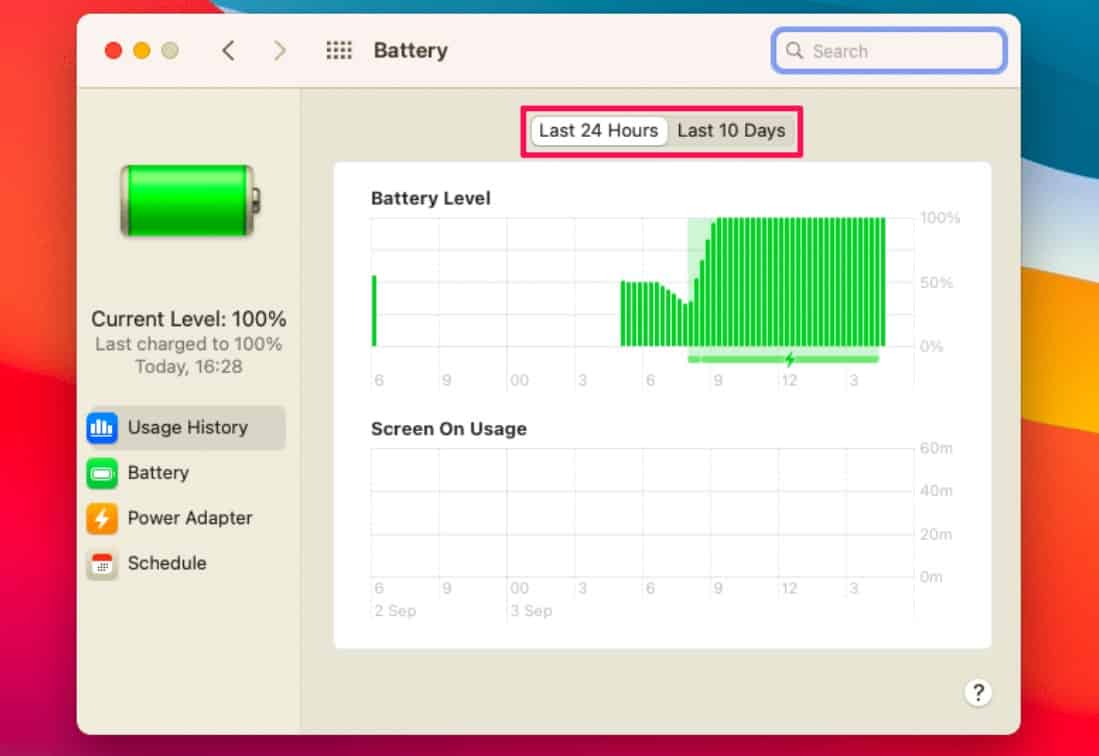The height and width of the screenshot is (756, 1099).
Task: Minimize the window with the yellow button
Action: 141,51
